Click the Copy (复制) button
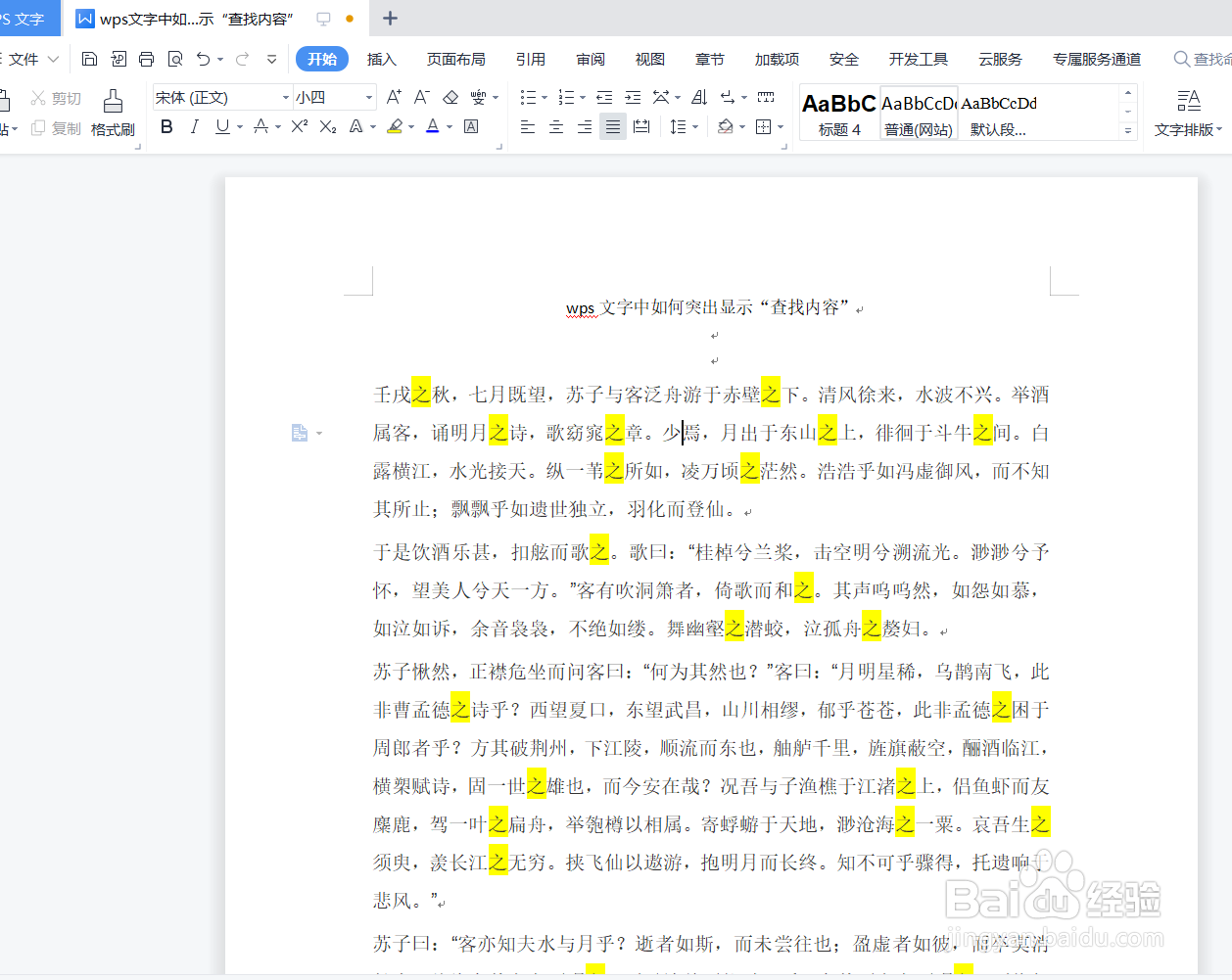The image size is (1232, 980). pos(56,128)
